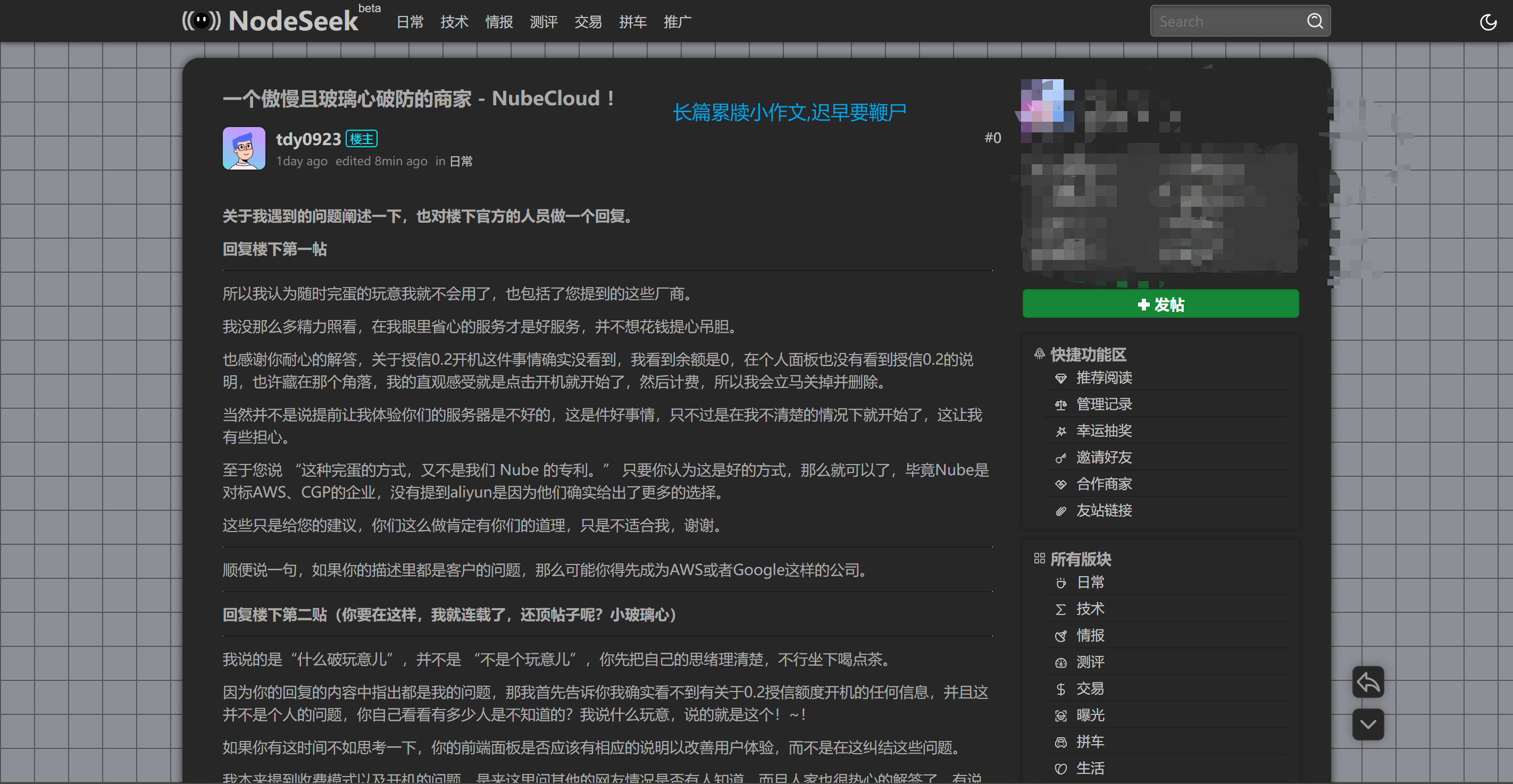
Task: Click the edited 8min ago text
Action: 381,162
